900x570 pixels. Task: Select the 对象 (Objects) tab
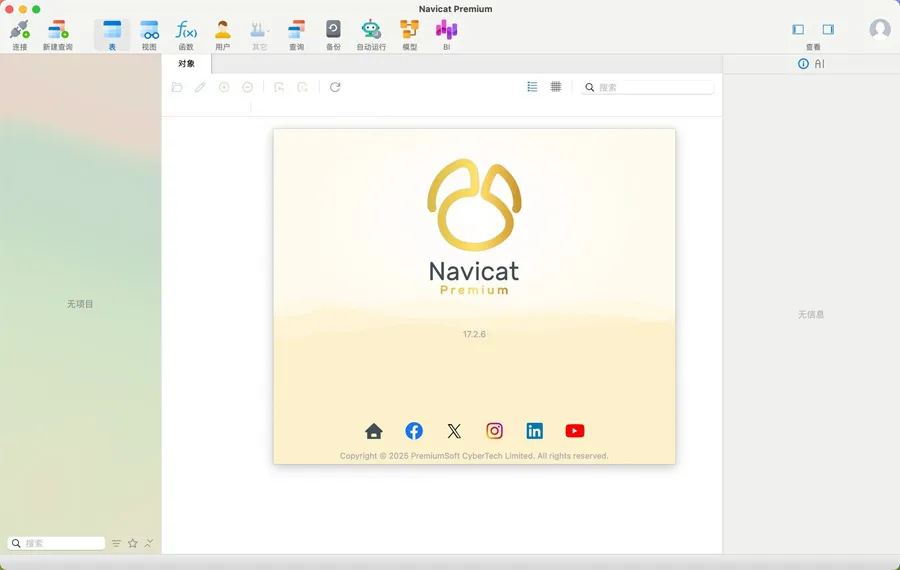click(187, 64)
